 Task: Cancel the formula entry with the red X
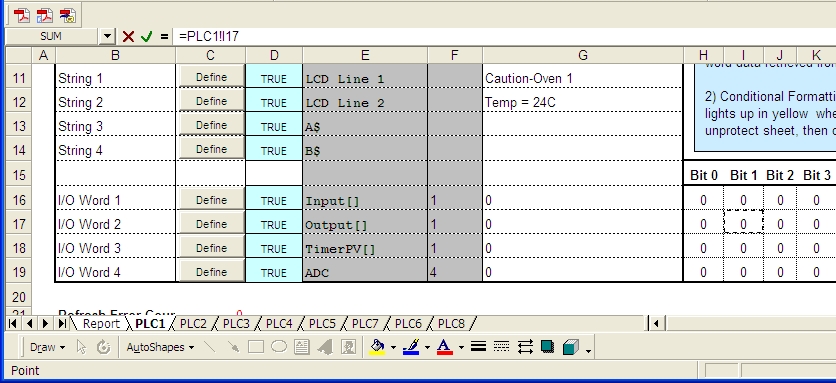coord(128,36)
